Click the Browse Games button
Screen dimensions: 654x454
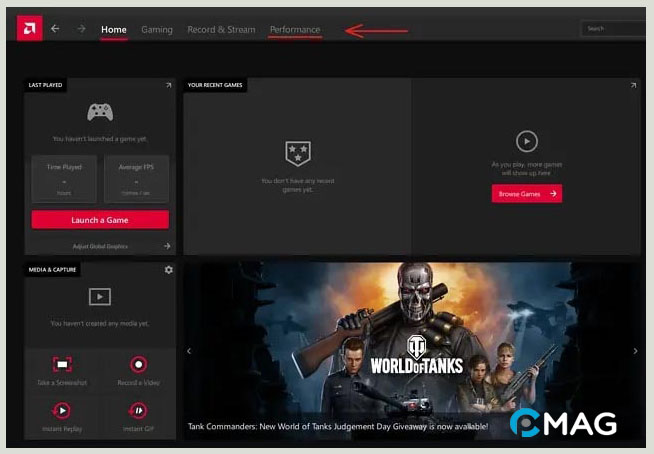(526, 194)
